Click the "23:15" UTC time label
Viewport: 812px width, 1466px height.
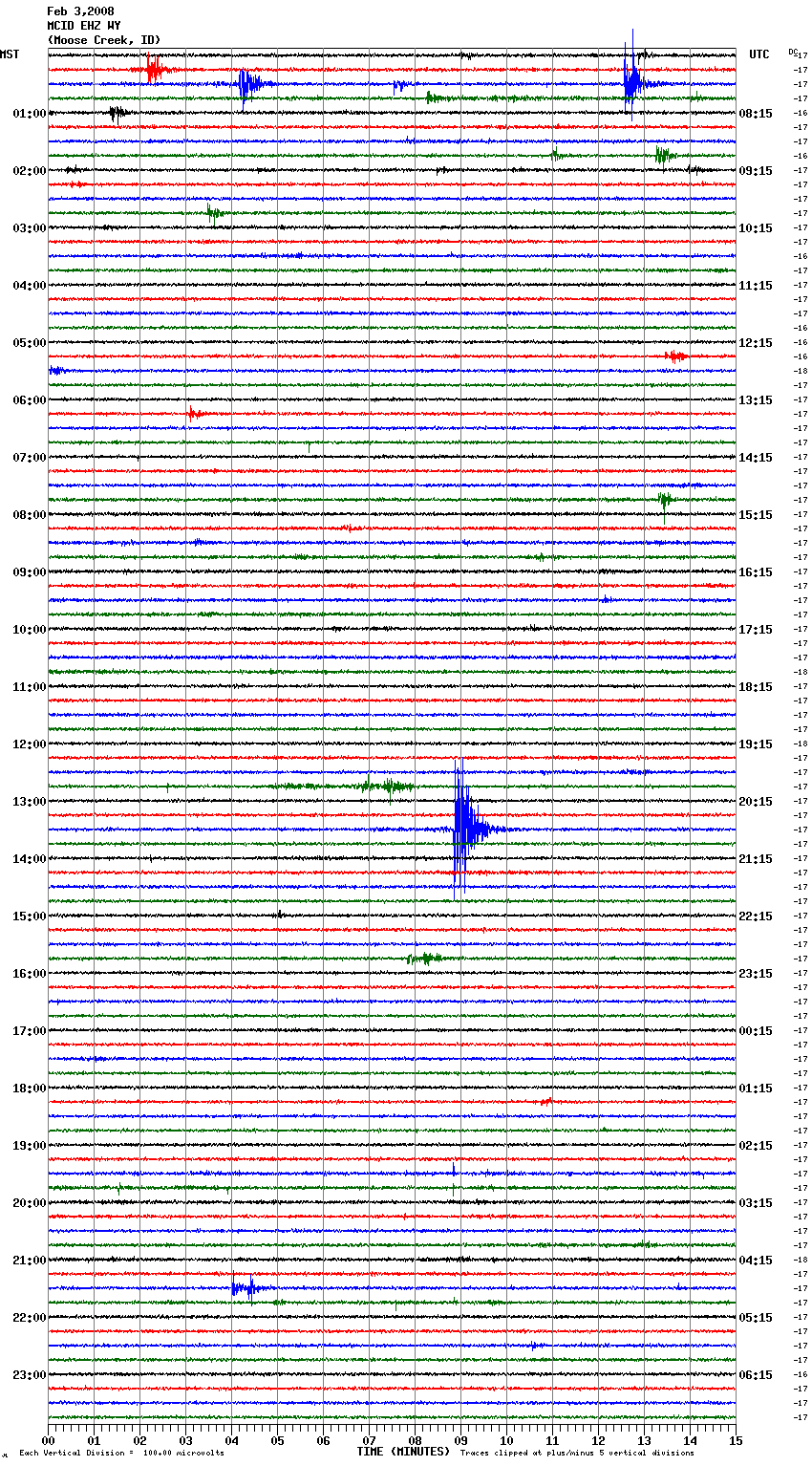coord(756,974)
